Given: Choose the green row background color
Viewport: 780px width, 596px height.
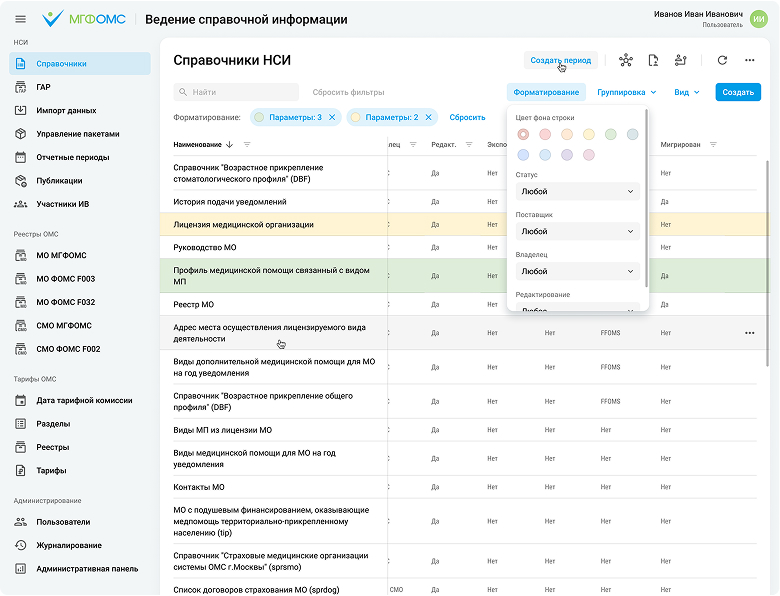Looking at the screenshot, I should 610,134.
